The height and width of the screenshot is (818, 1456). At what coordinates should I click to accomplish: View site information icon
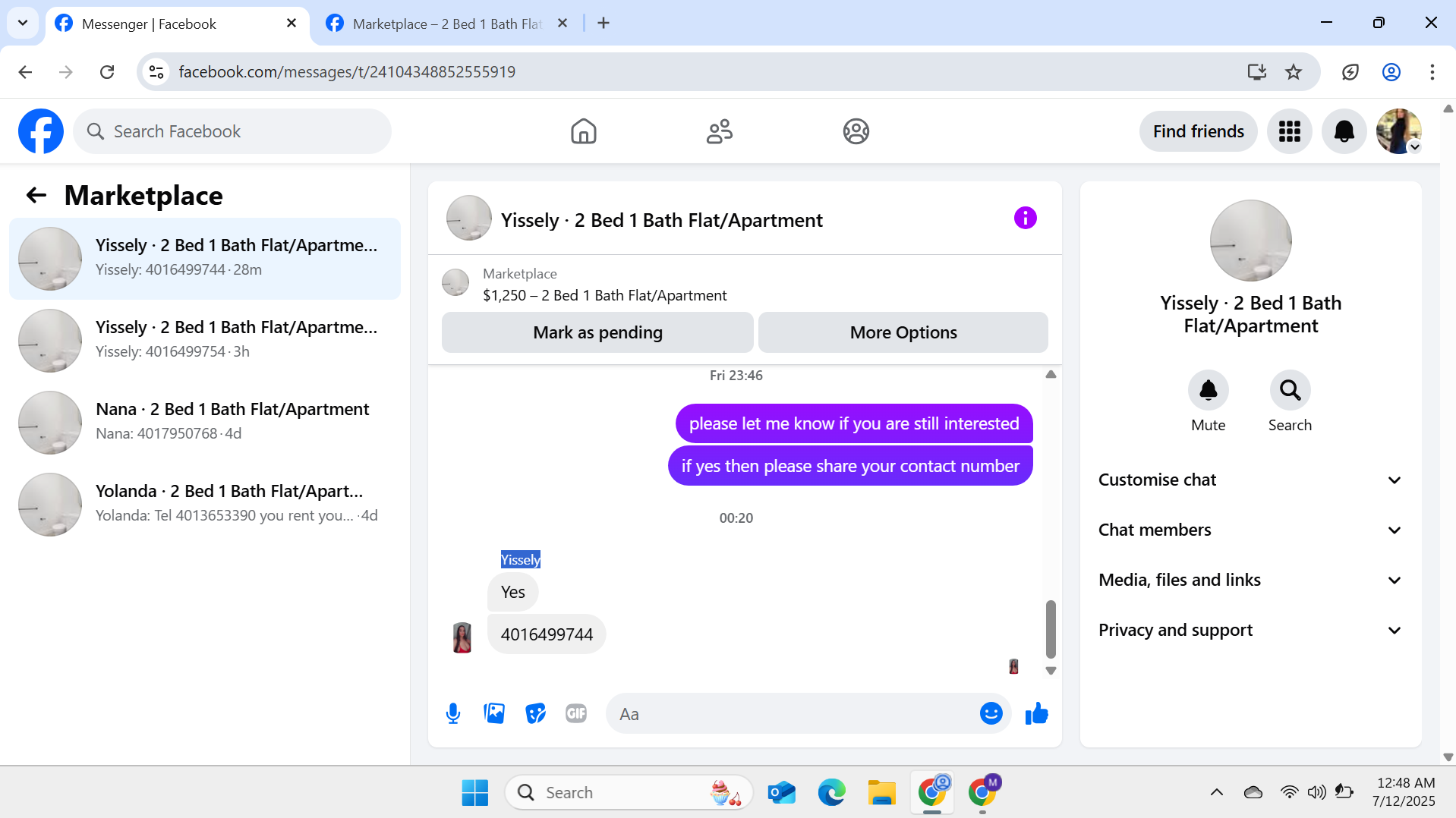point(156,72)
